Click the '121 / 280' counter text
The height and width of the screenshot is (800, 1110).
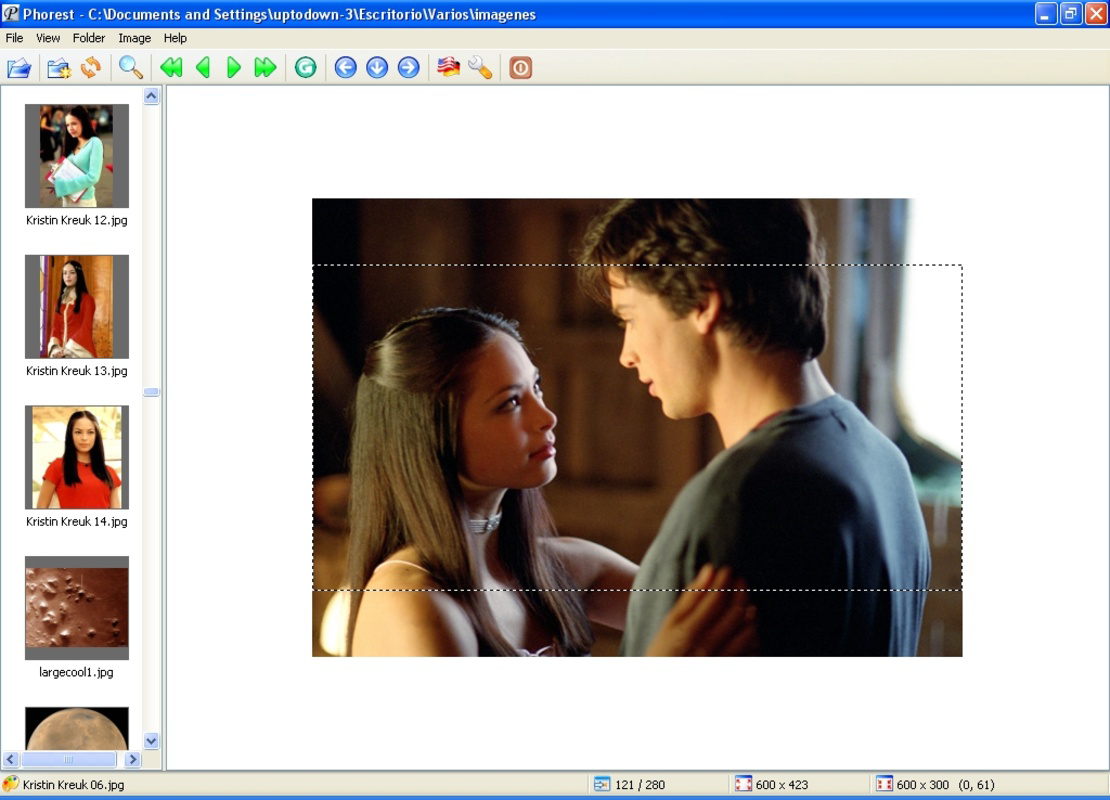tap(640, 784)
